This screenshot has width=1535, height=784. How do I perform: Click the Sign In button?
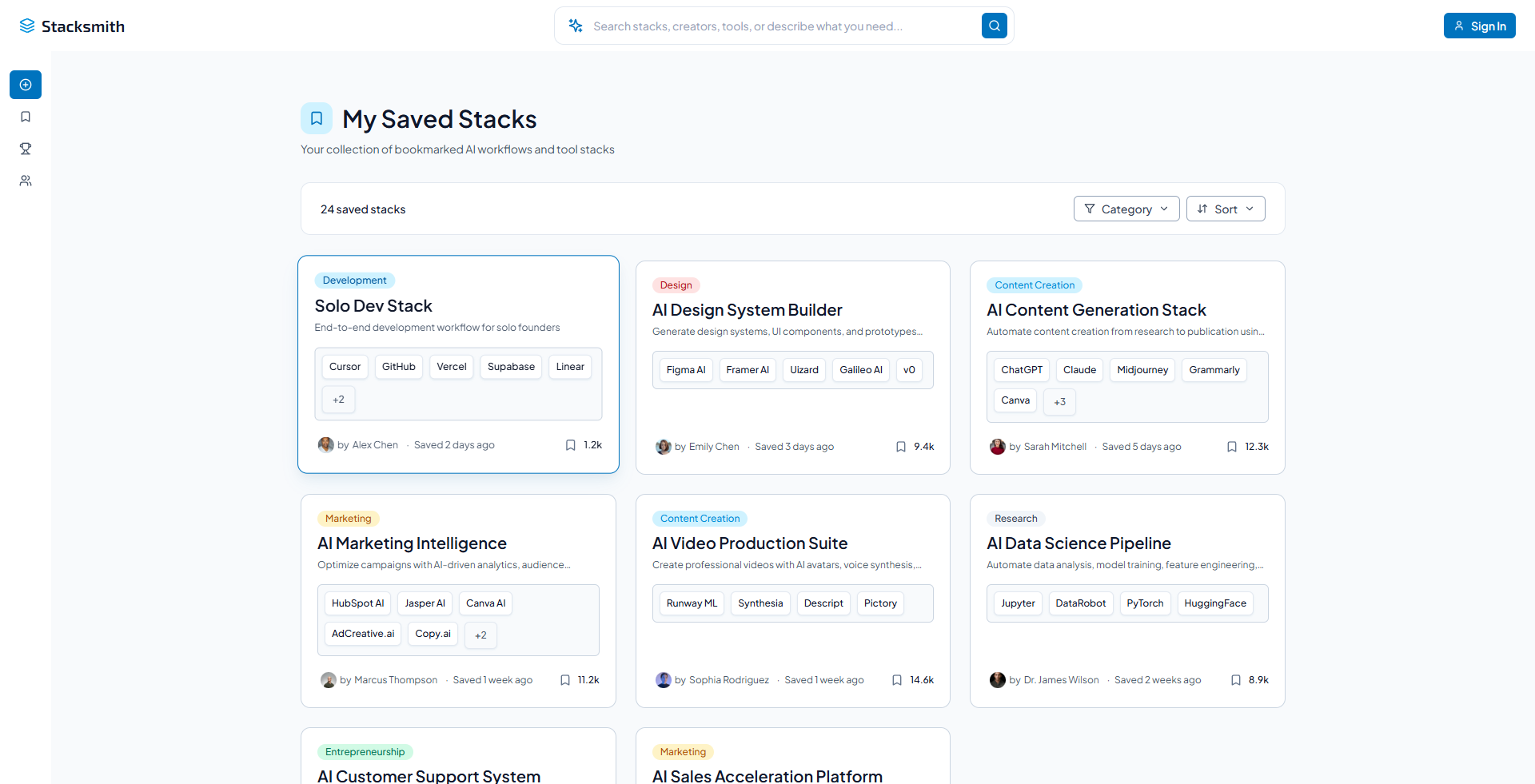click(1479, 26)
